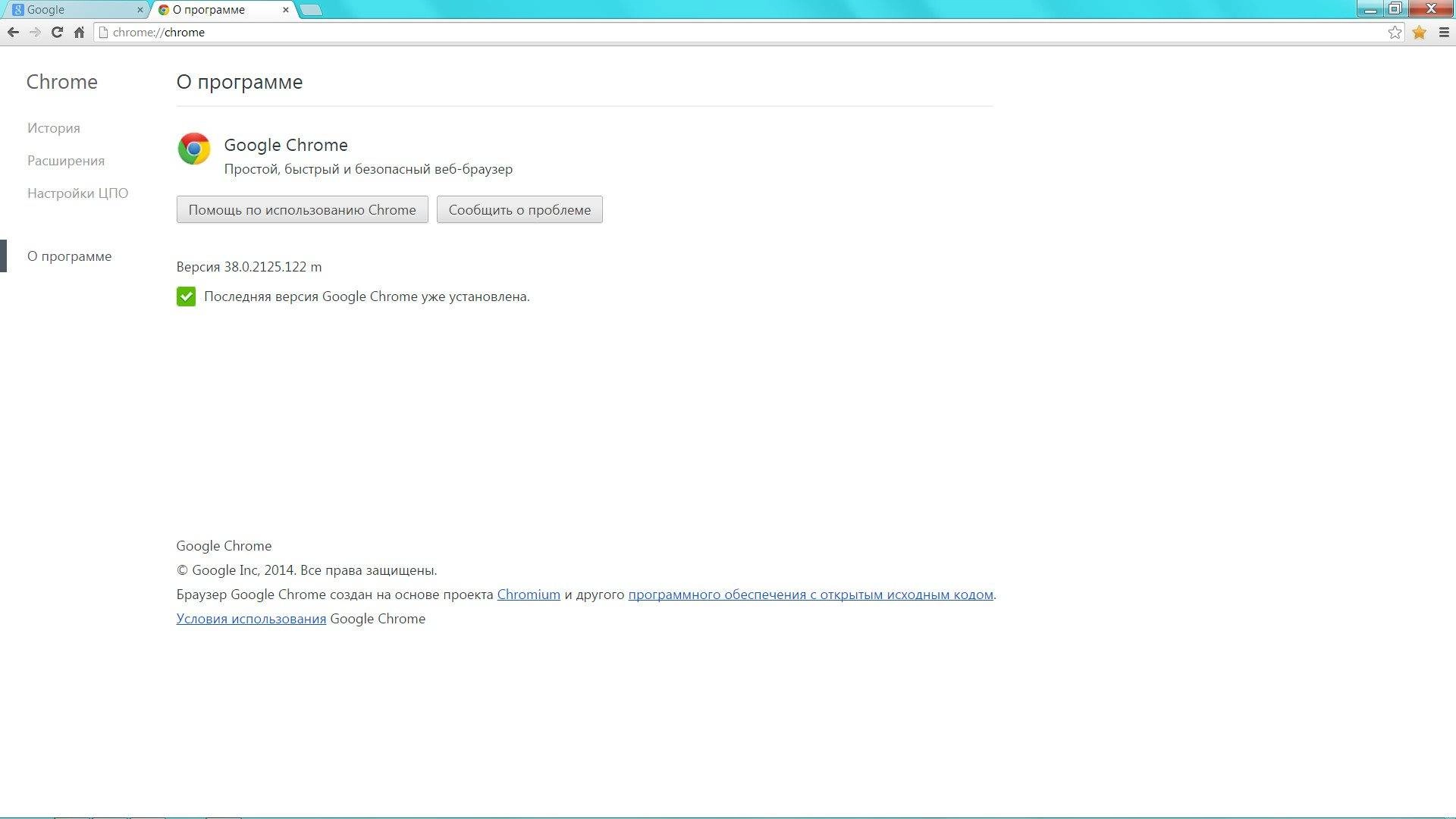Go back with the browser back arrow

pos(13,32)
